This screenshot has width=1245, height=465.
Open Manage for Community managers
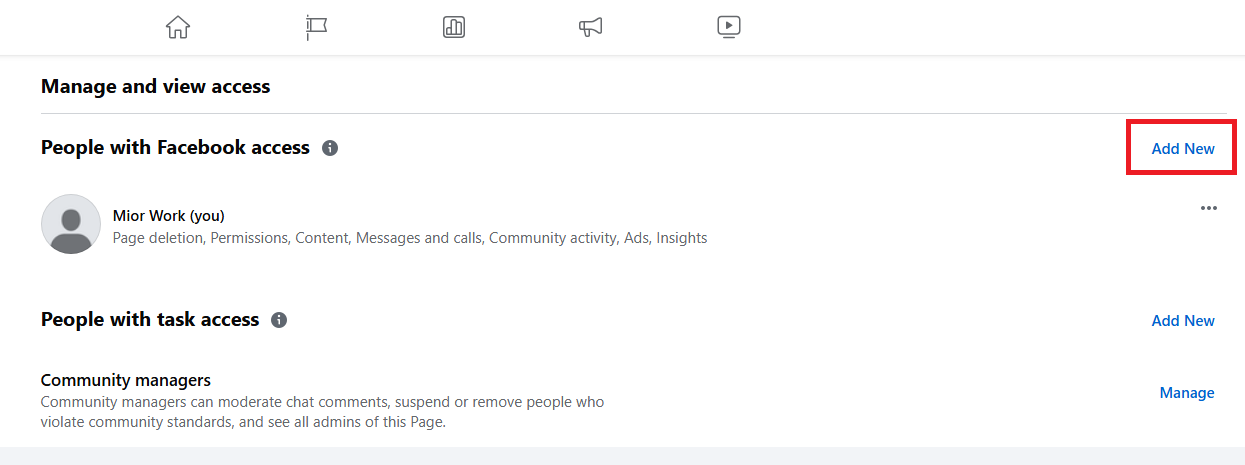point(1186,393)
